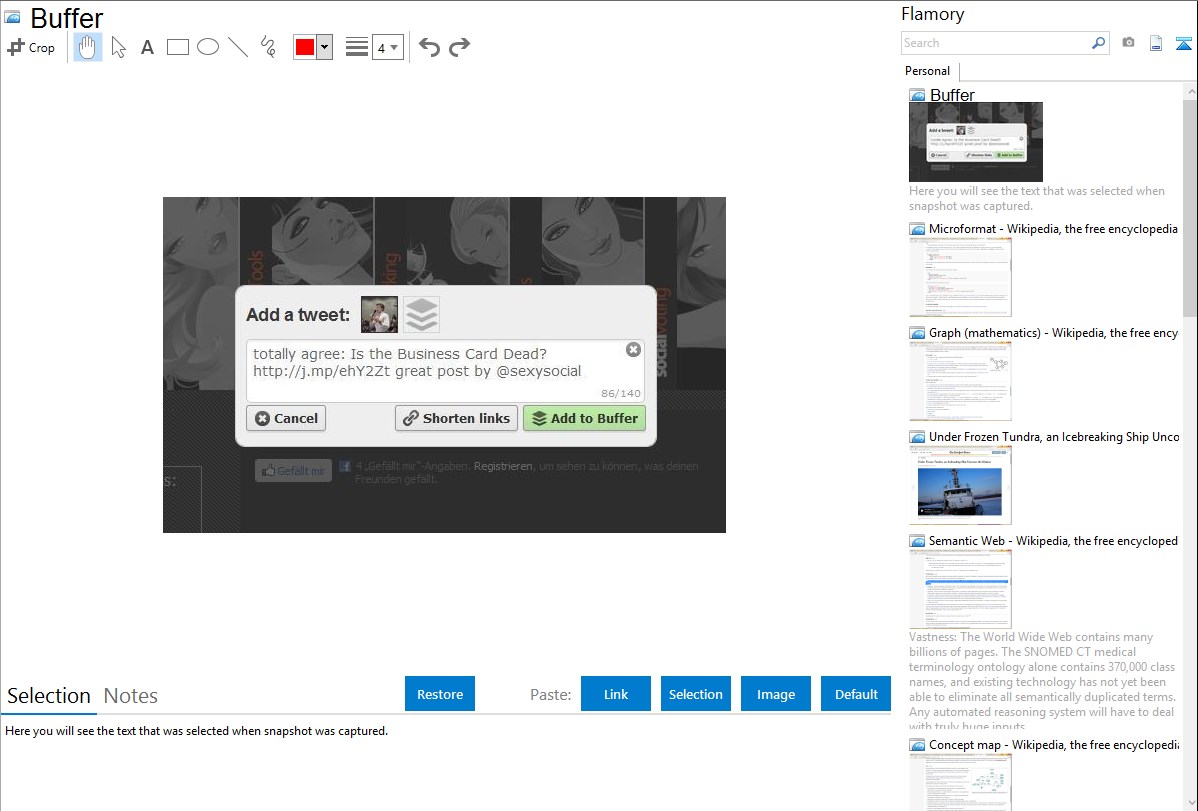The image size is (1198, 811).
Task: Click the Buffer title in snapshot list
Action: 952,95
